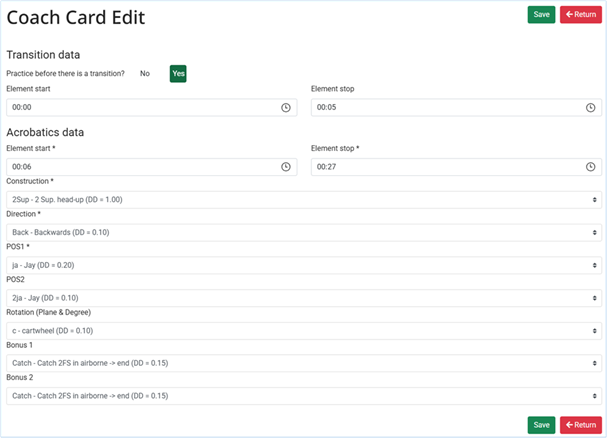Viewport: 607px width, 438px height.
Task: Open the POS1 Jay dropdown
Action: coord(302,265)
